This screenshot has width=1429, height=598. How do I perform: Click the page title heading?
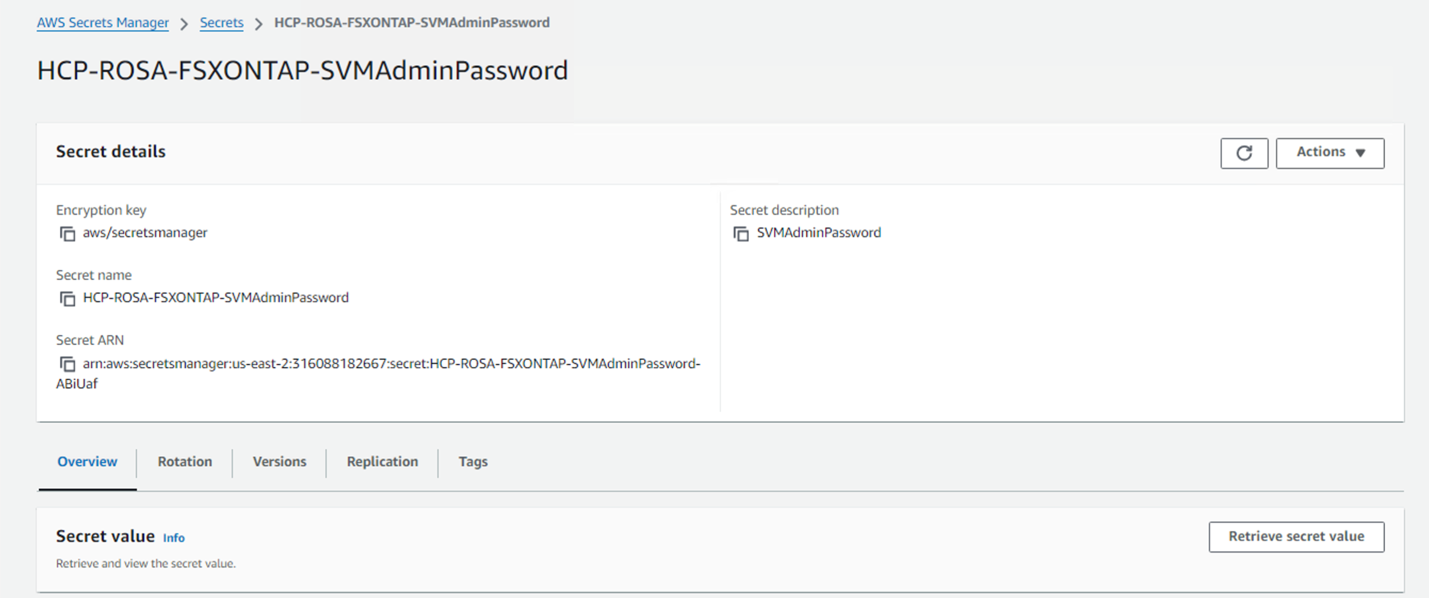coord(302,71)
